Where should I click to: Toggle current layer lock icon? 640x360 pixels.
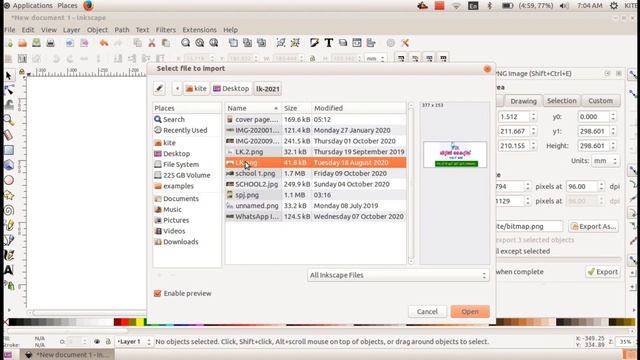108,342
